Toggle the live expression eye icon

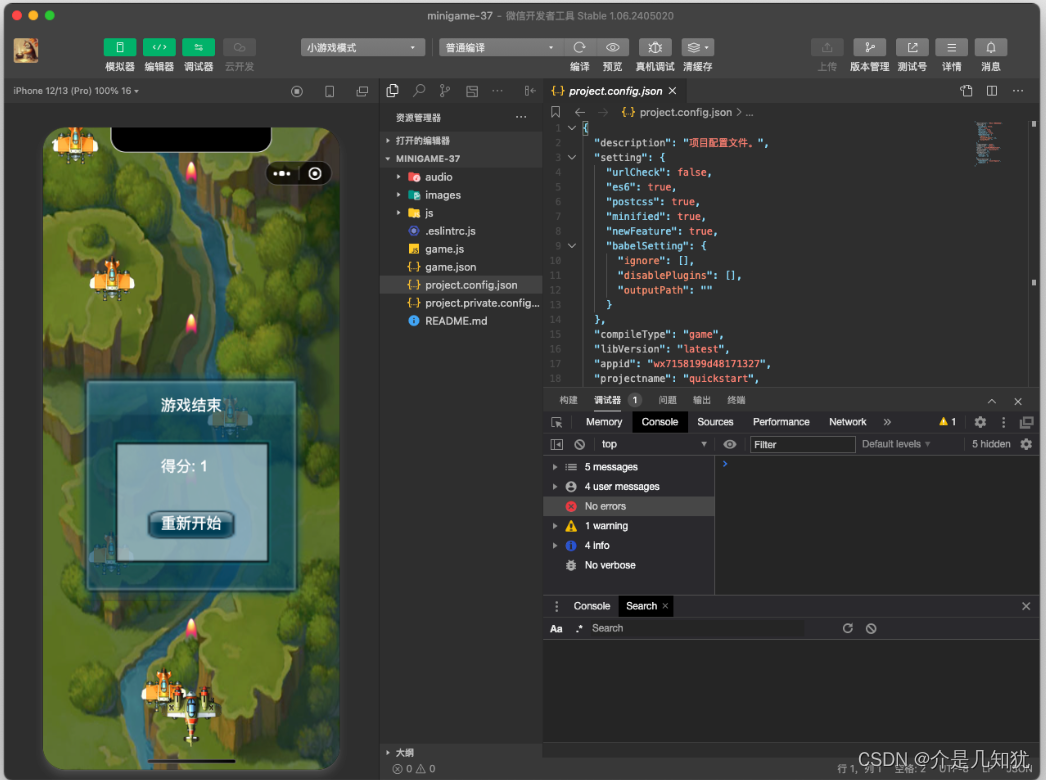click(x=730, y=444)
